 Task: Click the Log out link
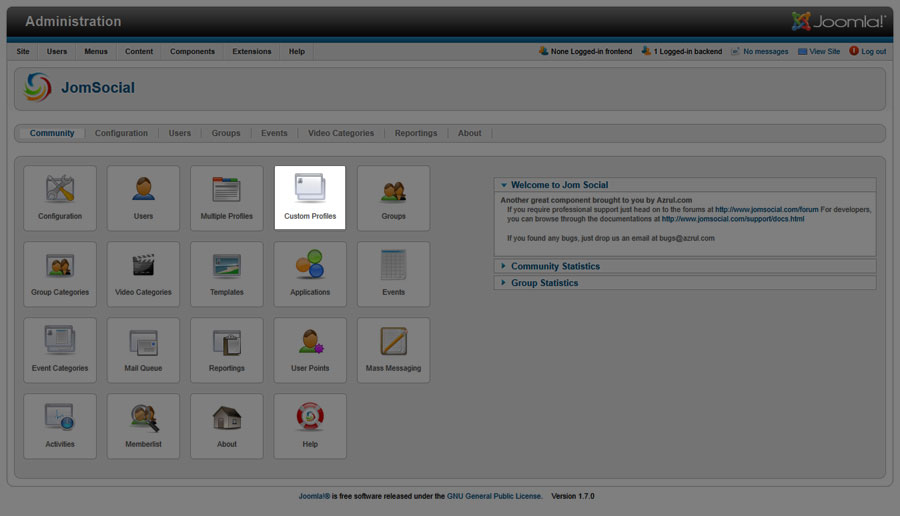click(x=874, y=52)
